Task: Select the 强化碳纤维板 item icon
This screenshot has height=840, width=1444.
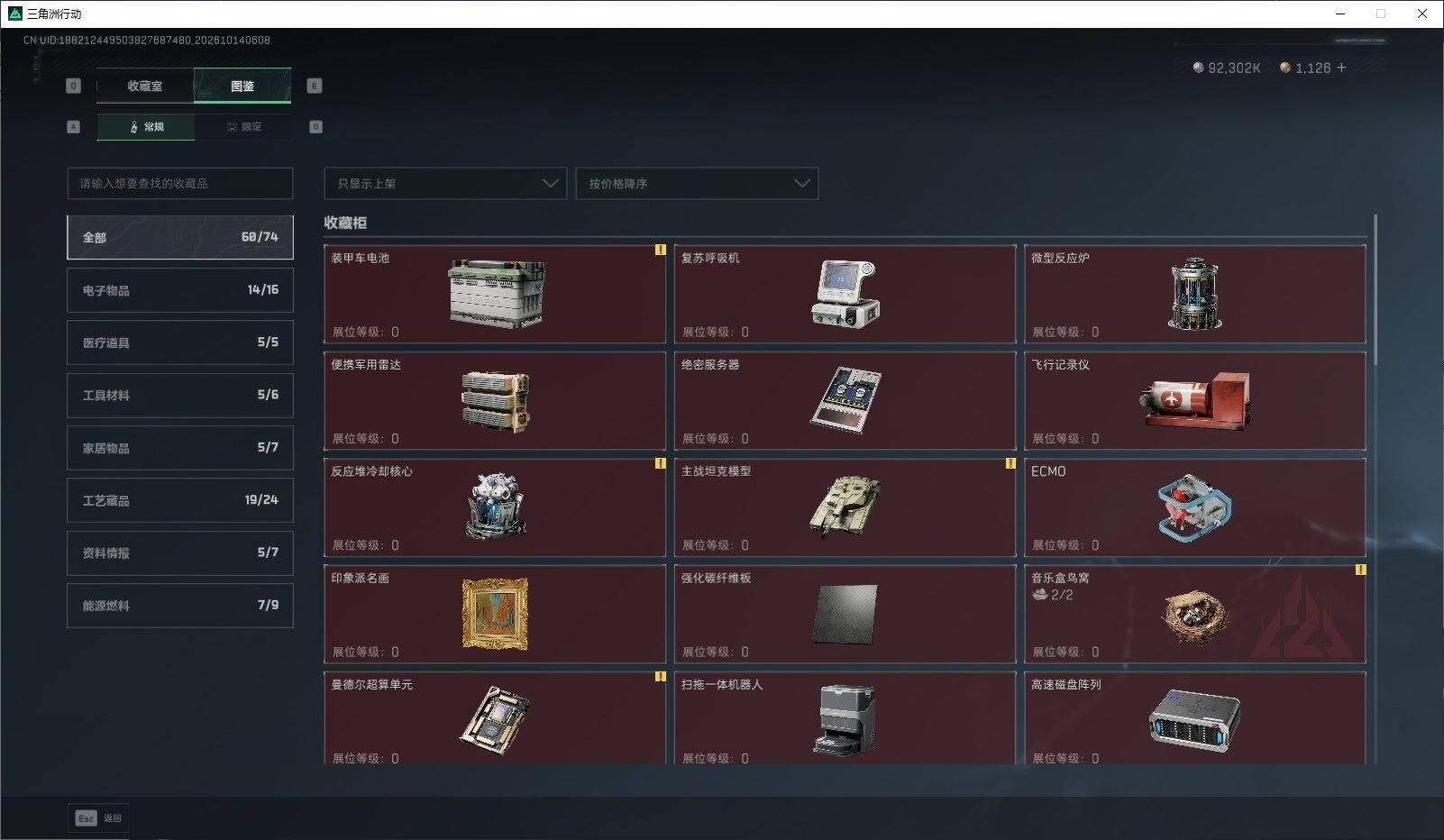Action: pyautogui.click(x=845, y=614)
